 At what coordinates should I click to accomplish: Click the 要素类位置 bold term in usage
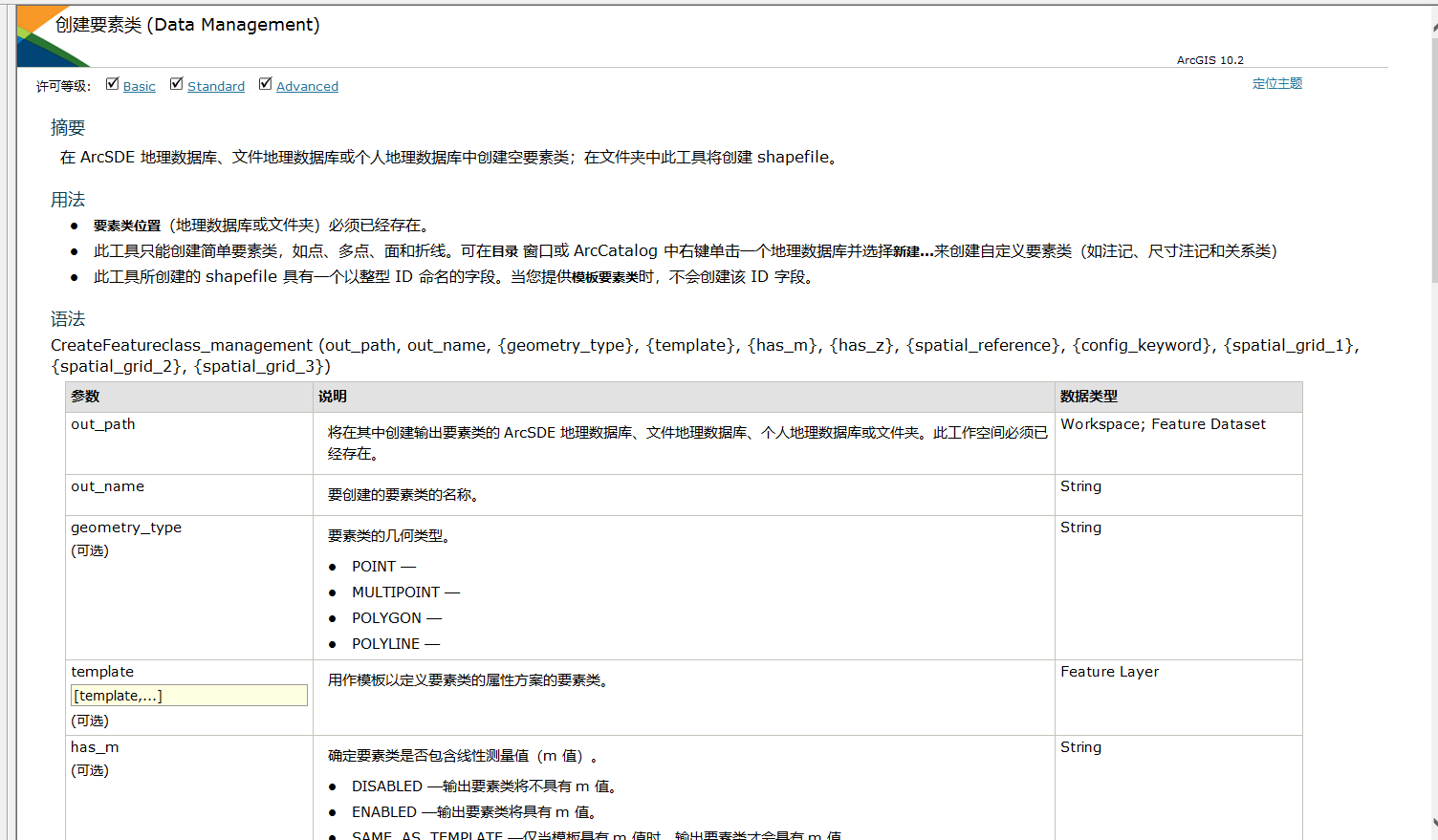[x=127, y=226]
